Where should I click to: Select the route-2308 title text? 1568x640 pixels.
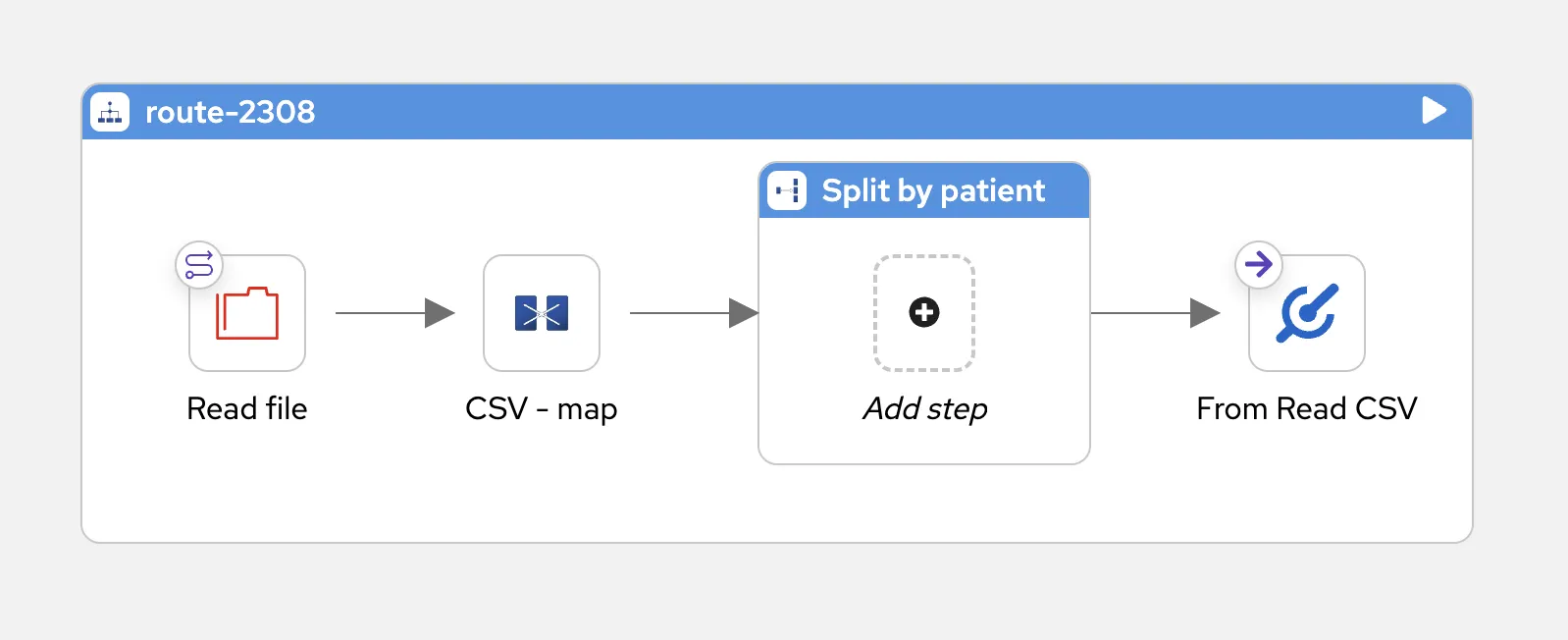click(231, 112)
